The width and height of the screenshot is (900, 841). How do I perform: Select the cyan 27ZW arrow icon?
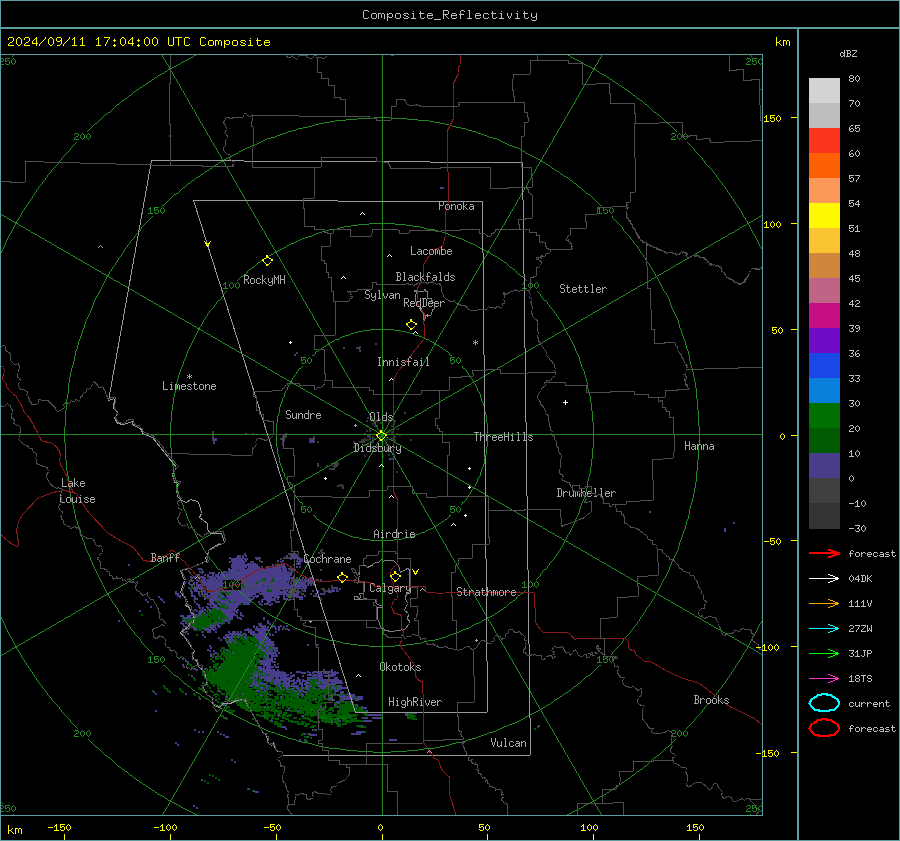click(824, 629)
